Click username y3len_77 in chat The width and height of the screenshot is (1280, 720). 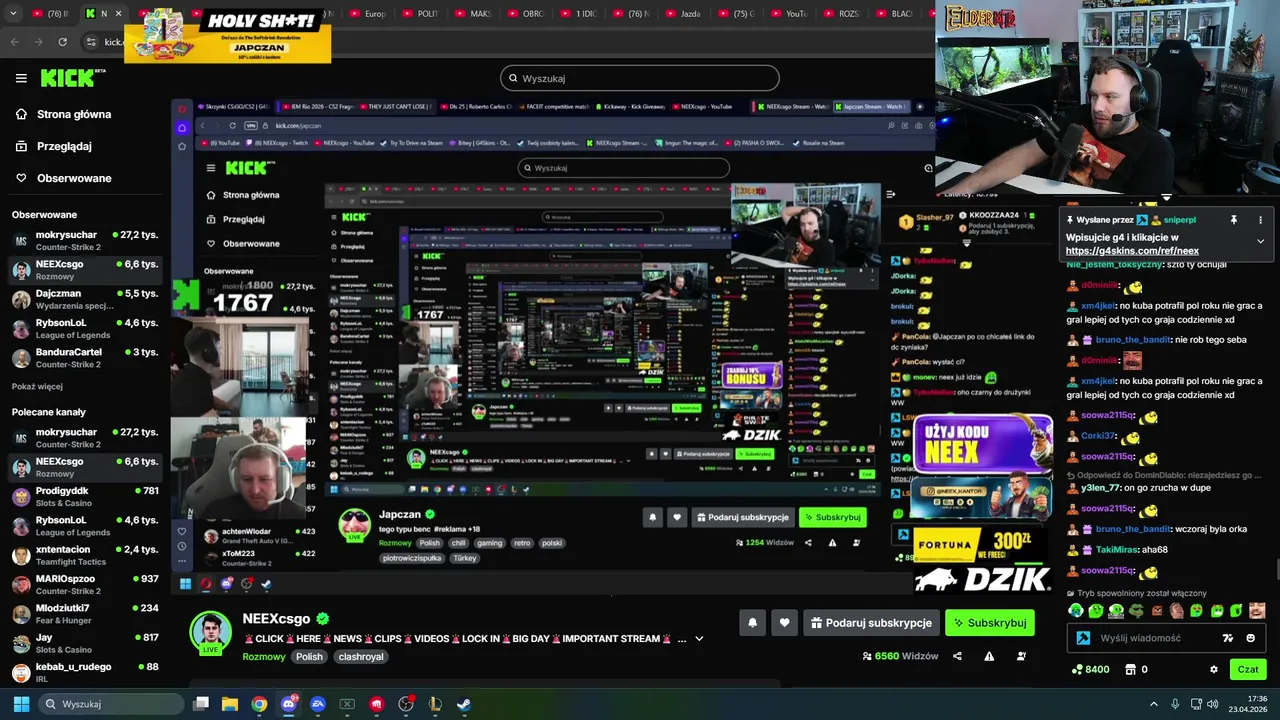click(x=1101, y=488)
